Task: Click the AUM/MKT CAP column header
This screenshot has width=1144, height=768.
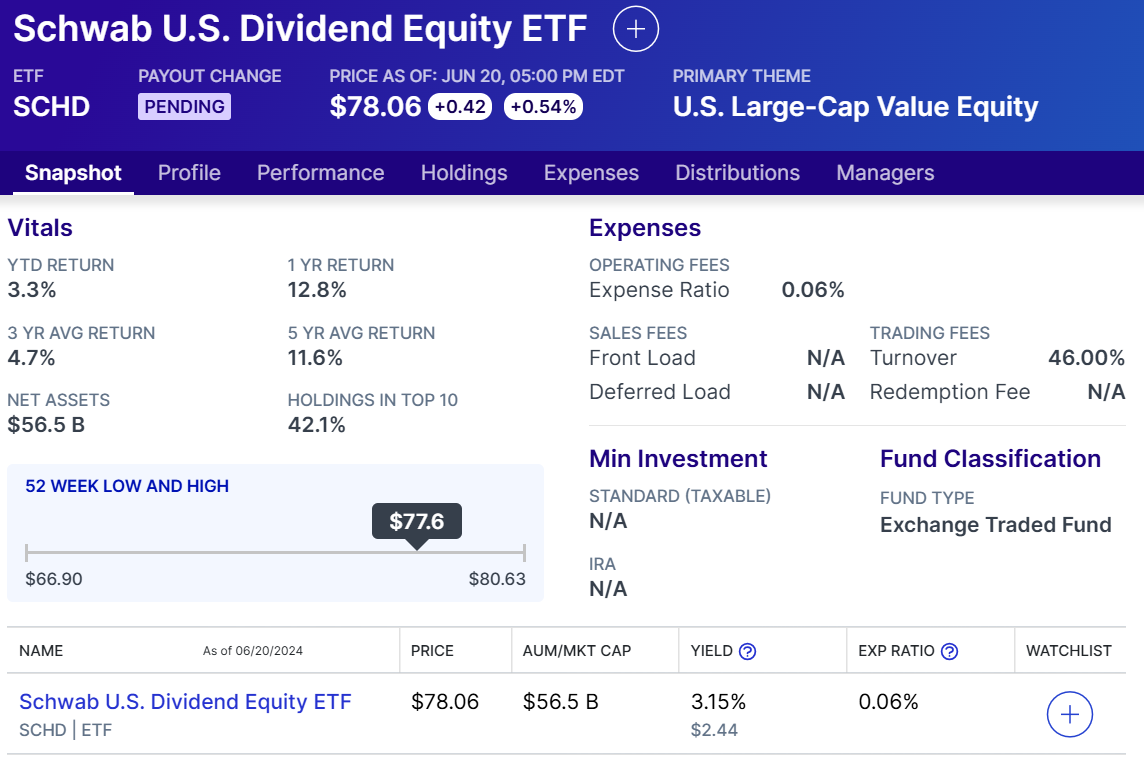Action: (x=576, y=651)
